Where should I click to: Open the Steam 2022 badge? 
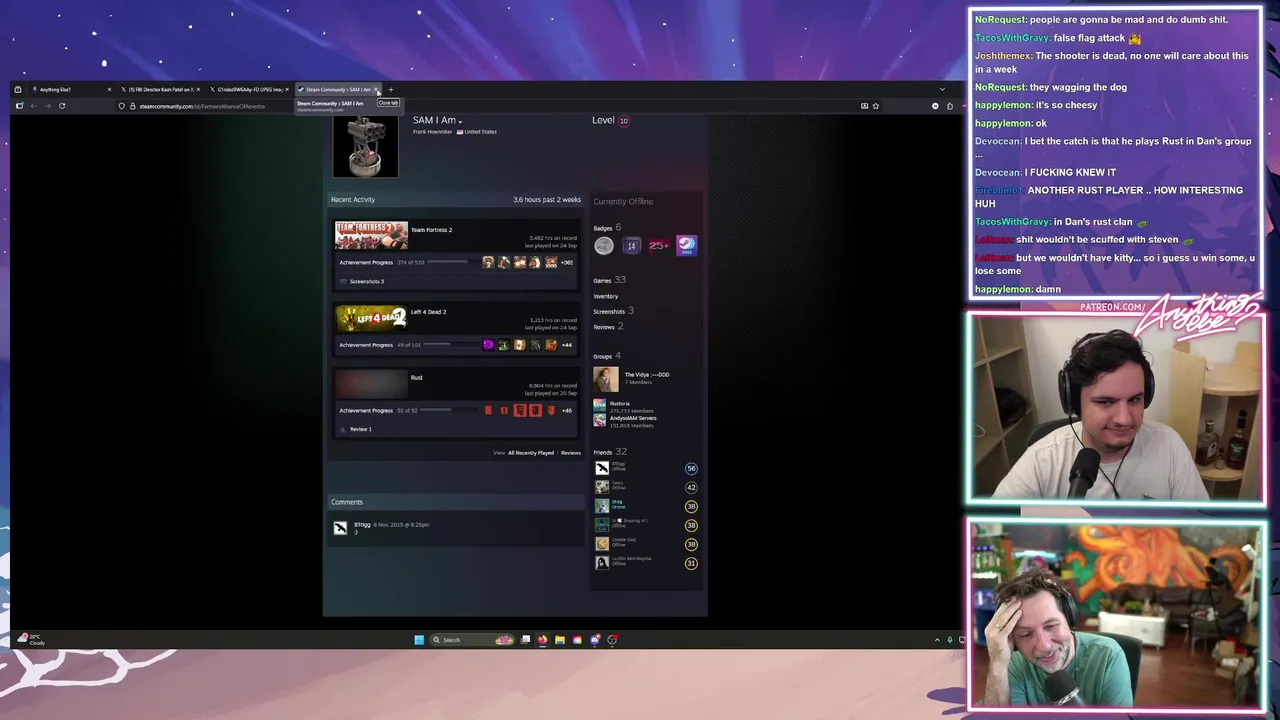(x=686, y=246)
